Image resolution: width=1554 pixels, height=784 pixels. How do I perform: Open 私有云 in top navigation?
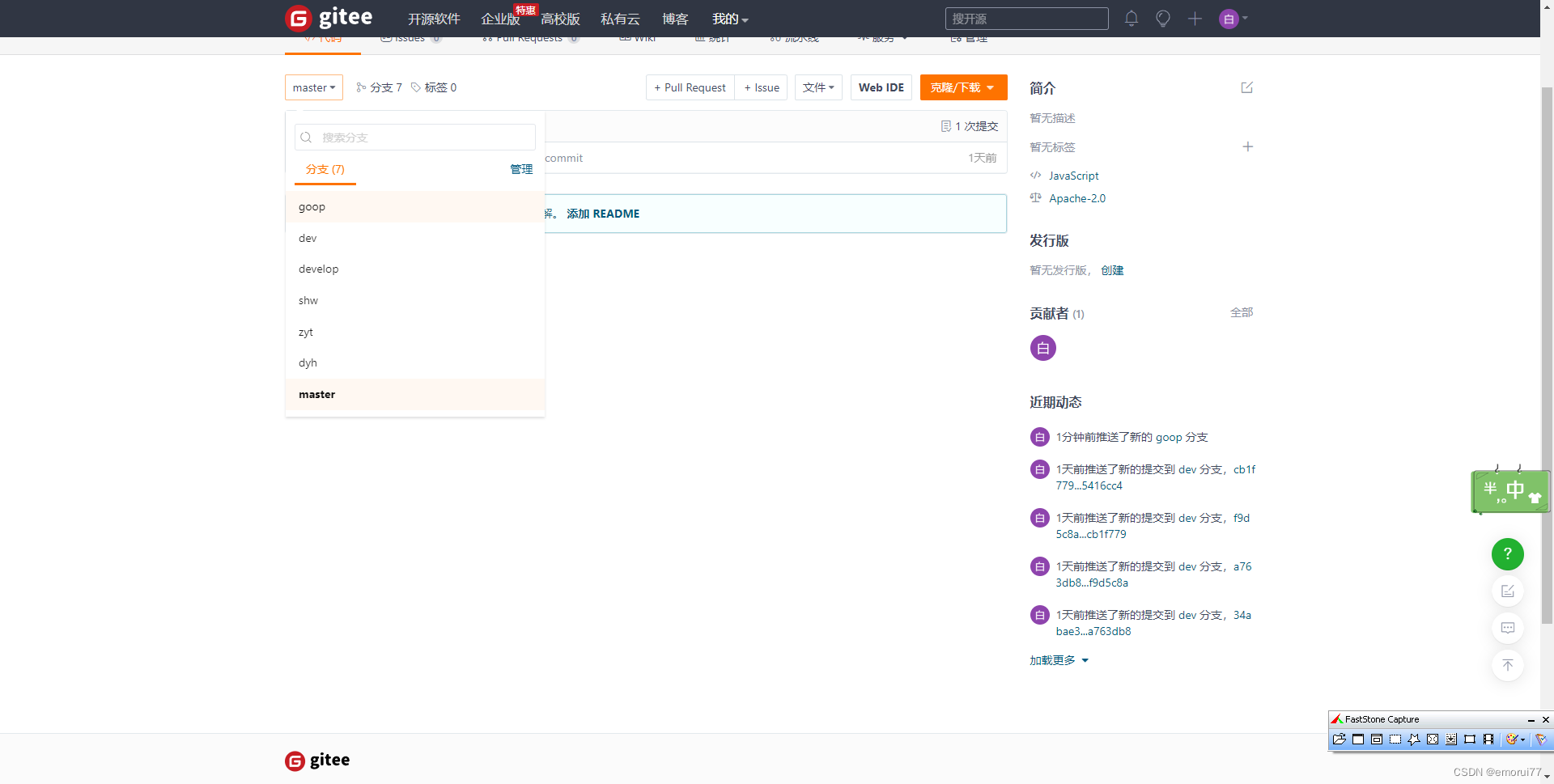click(620, 19)
